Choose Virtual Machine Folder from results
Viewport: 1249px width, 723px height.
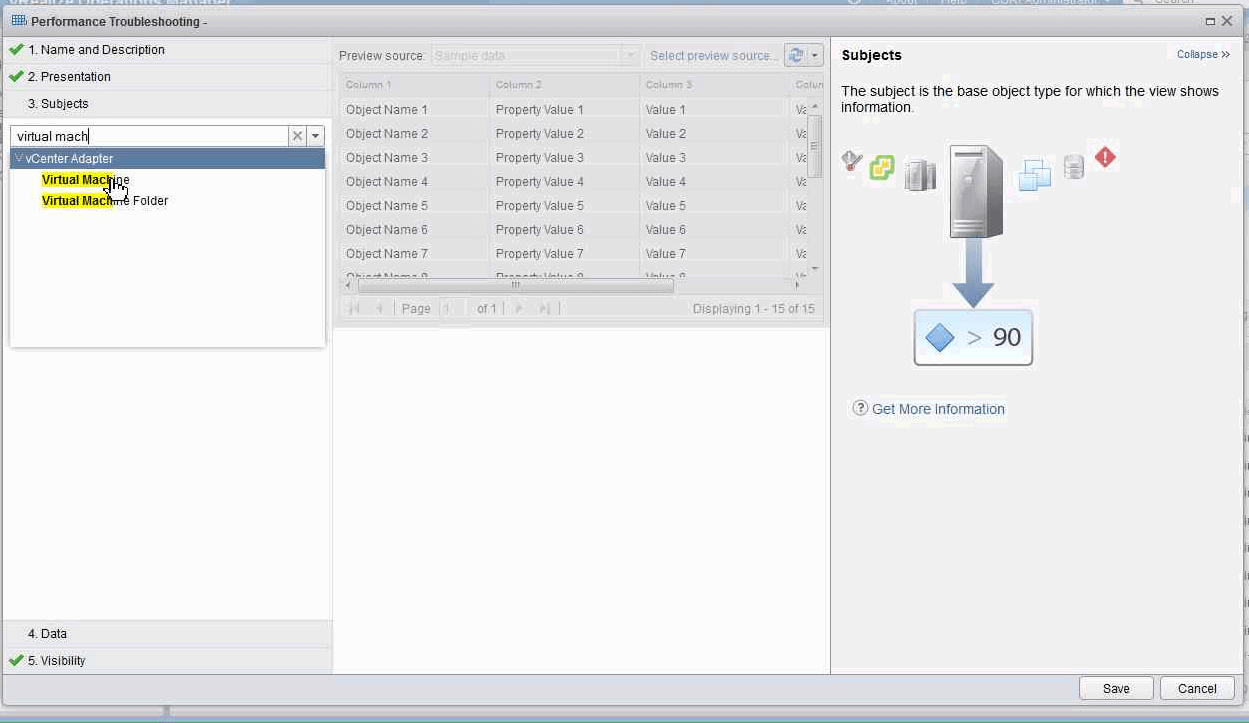105,201
